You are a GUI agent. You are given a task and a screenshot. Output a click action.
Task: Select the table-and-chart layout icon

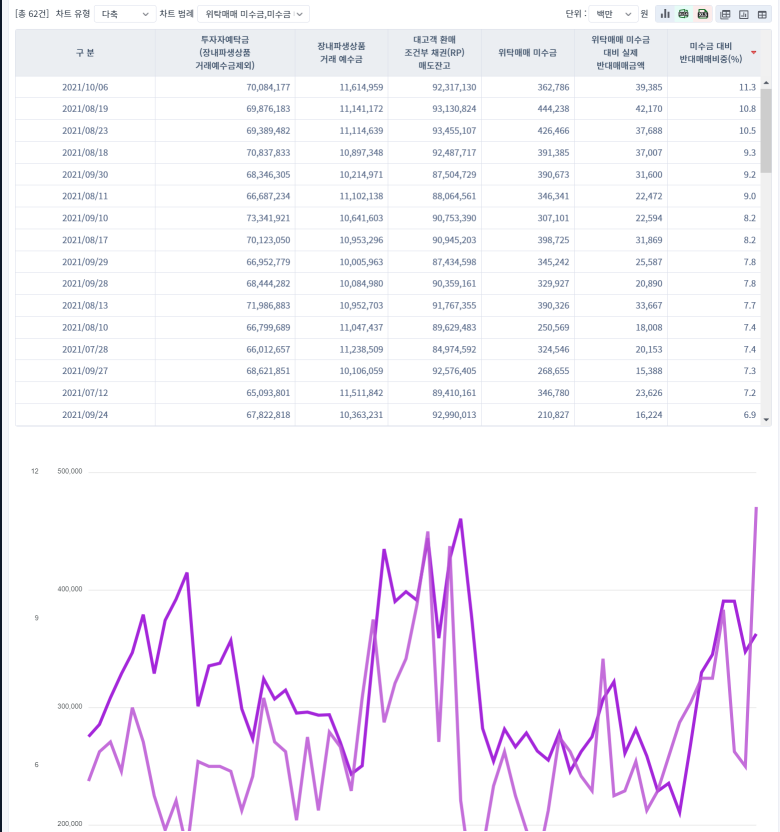(x=725, y=14)
